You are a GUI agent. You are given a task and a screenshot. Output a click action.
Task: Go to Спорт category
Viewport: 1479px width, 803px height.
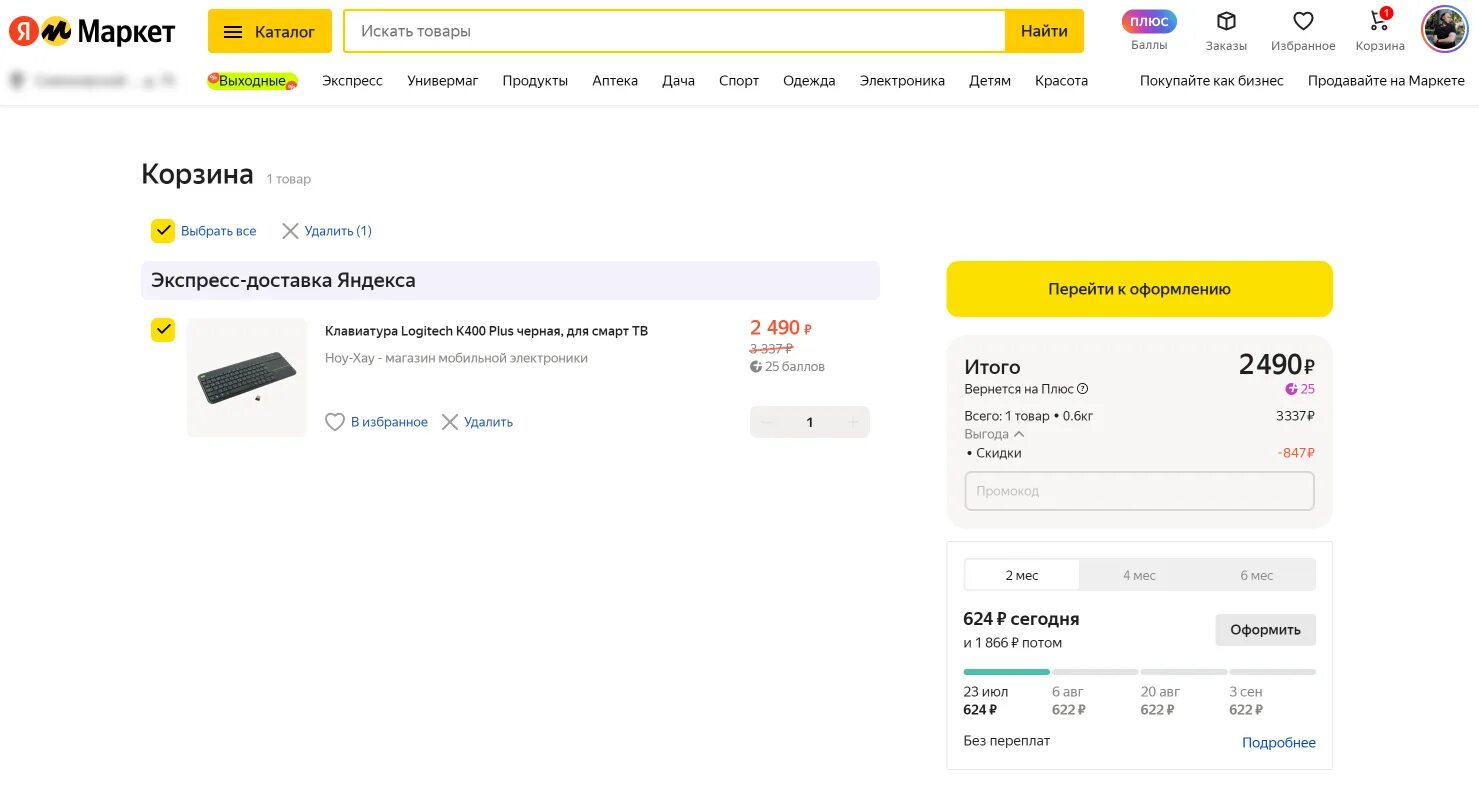(739, 81)
